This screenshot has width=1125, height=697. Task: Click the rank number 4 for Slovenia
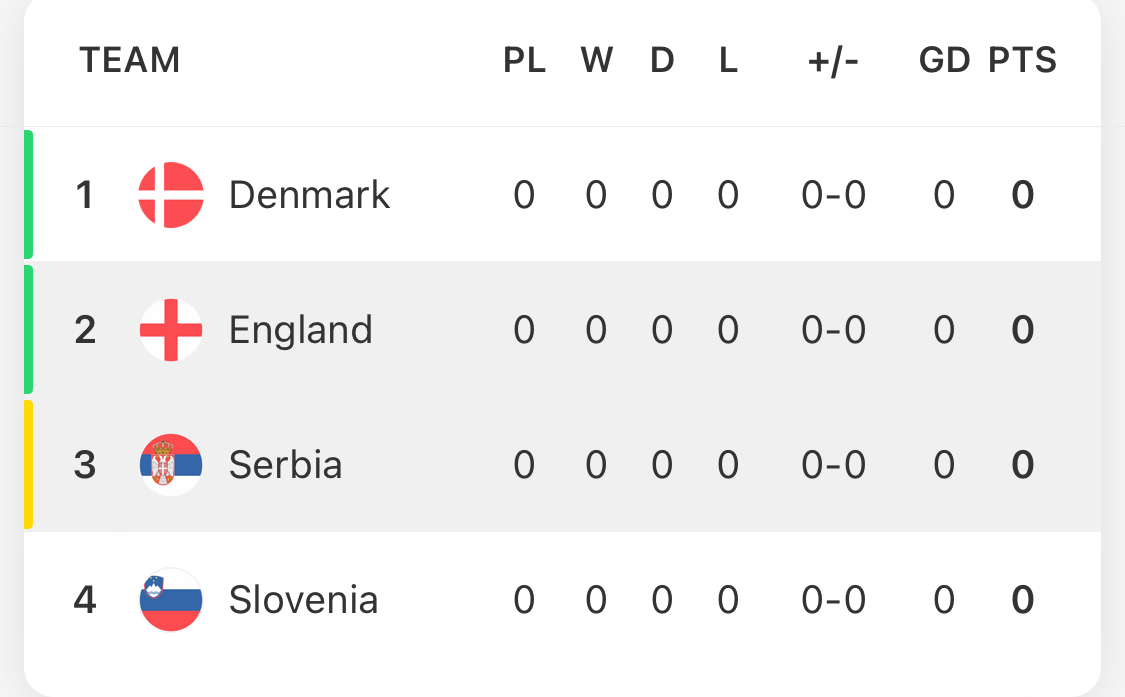[x=85, y=600]
